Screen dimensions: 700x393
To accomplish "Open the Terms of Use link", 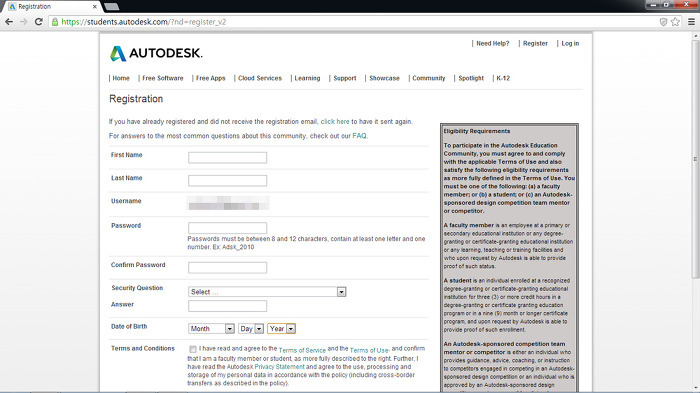I will point(369,350).
